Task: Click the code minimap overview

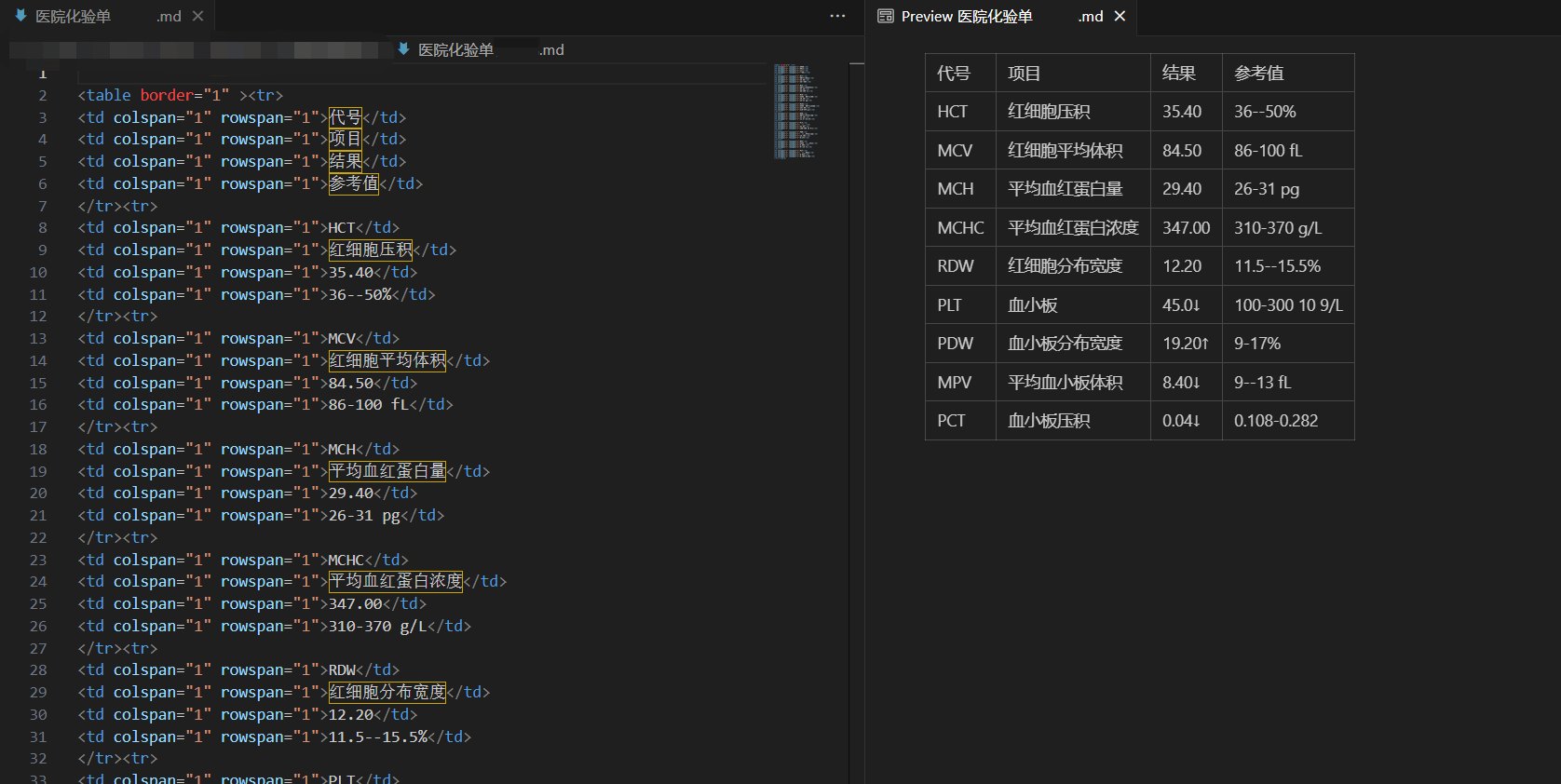Action: click(x=796, y=111)
